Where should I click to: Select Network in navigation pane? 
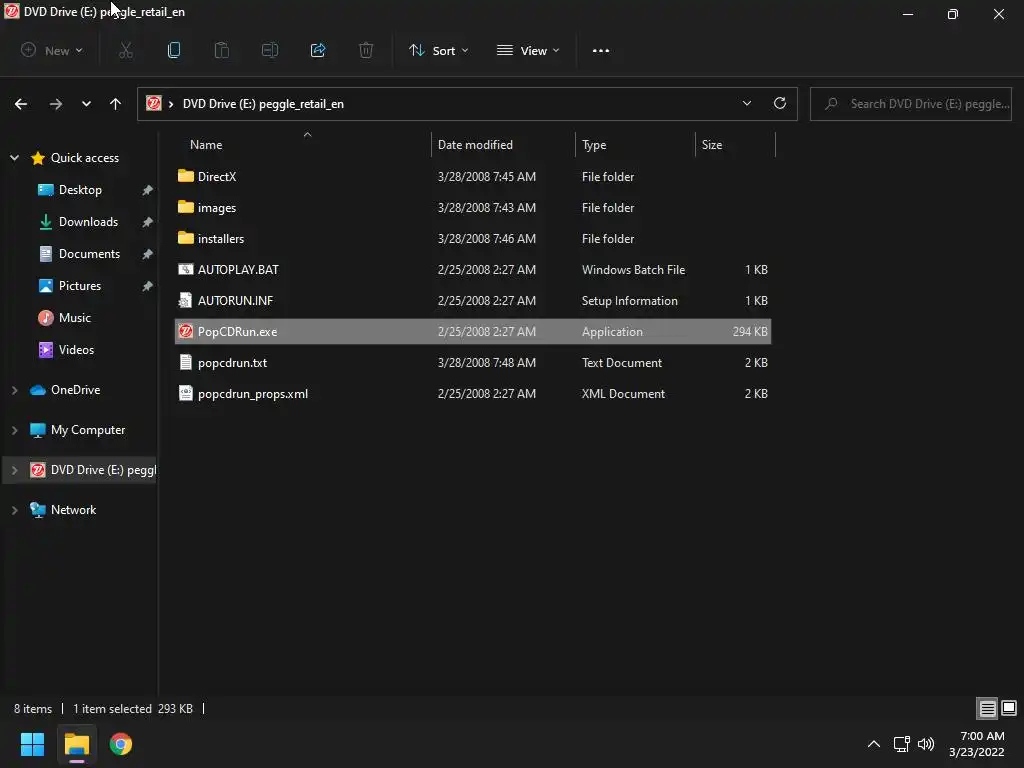coord(73,509)
